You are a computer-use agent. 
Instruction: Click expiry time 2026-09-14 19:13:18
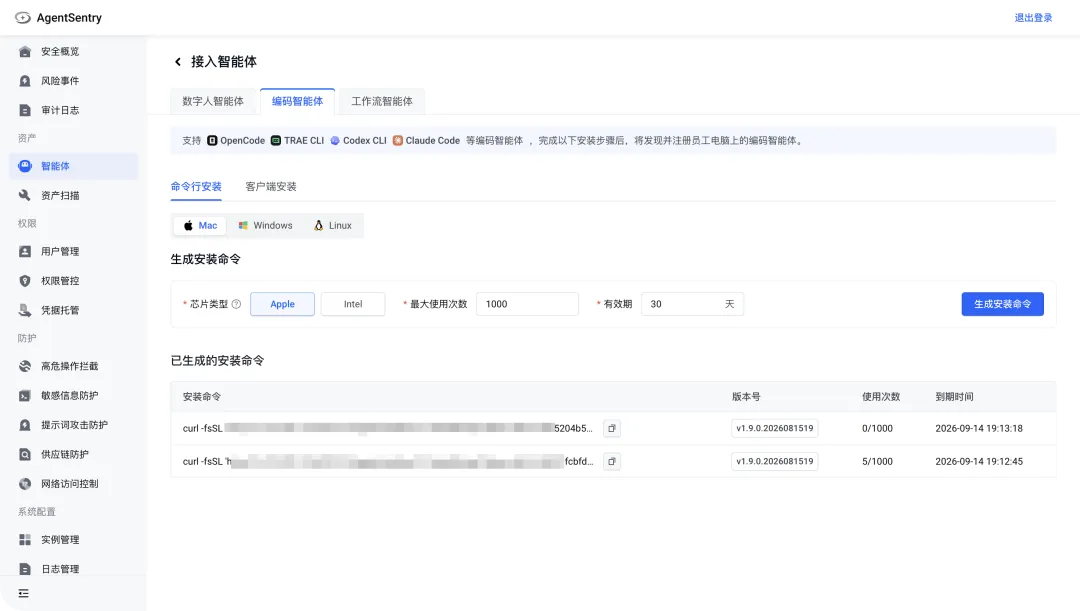pyautogui.click(x=979, y=428)
